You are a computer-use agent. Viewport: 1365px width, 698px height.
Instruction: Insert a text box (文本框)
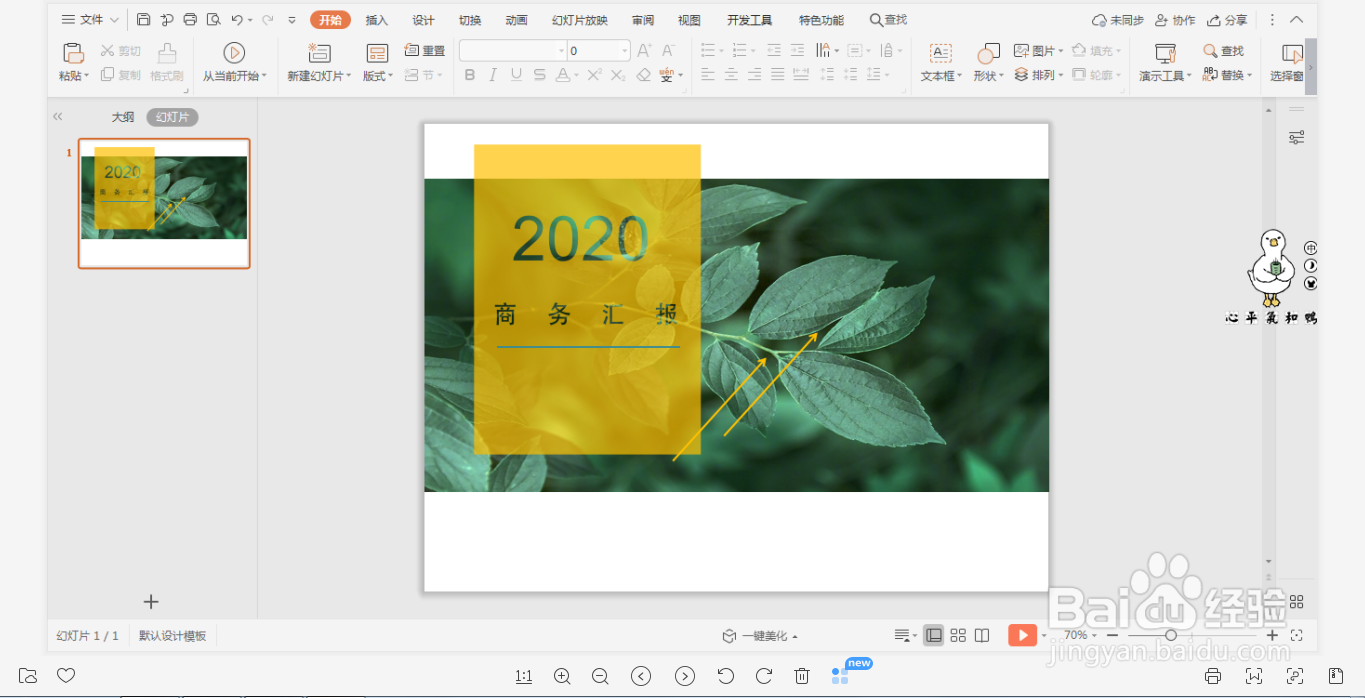click(x=941, y=62)
